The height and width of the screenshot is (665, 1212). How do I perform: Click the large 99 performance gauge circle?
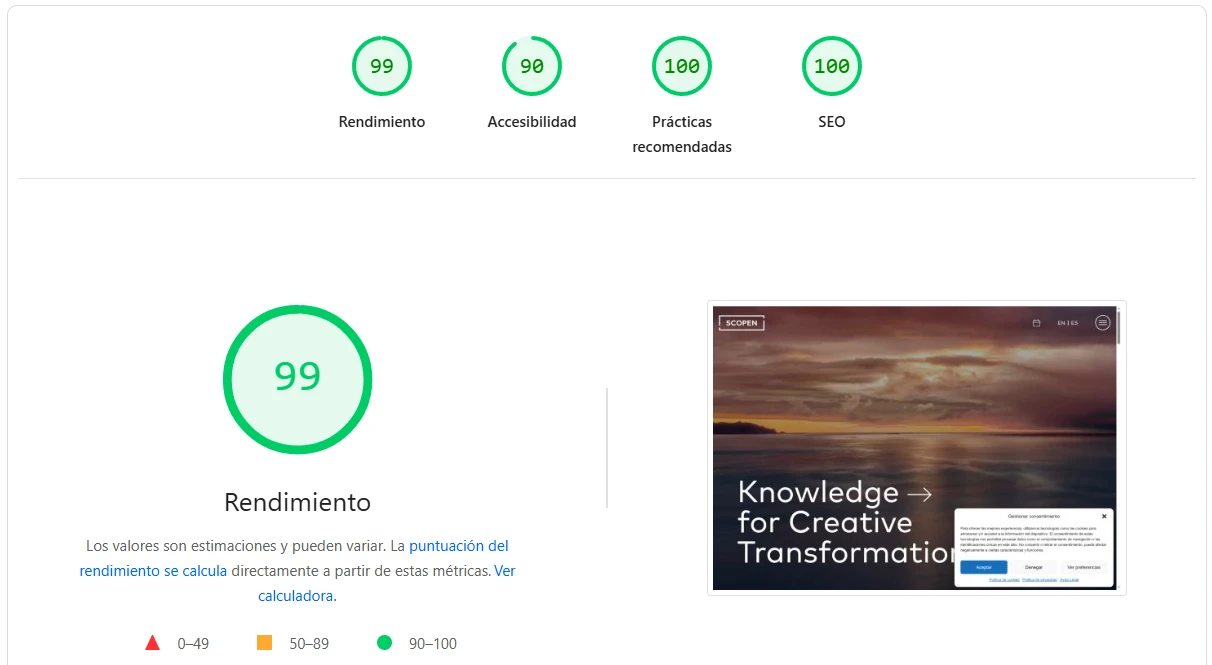click(297, 378)
